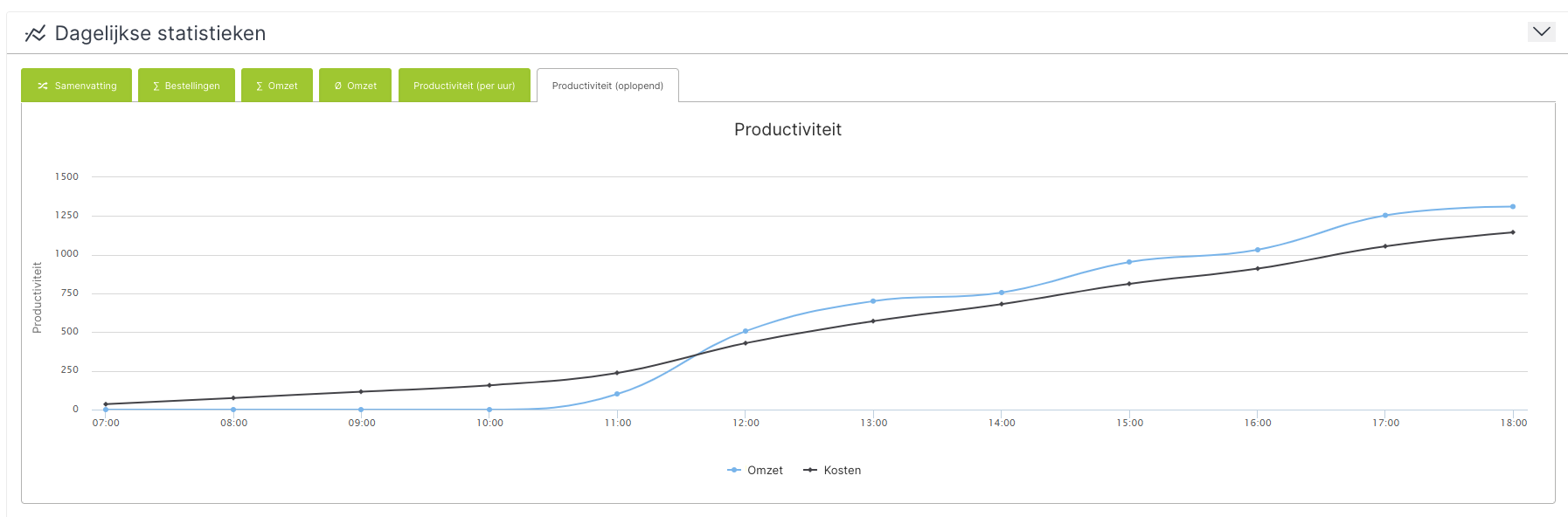
Task: Click the average symbol icon on Omzet tab
Action: coord(338,86)
